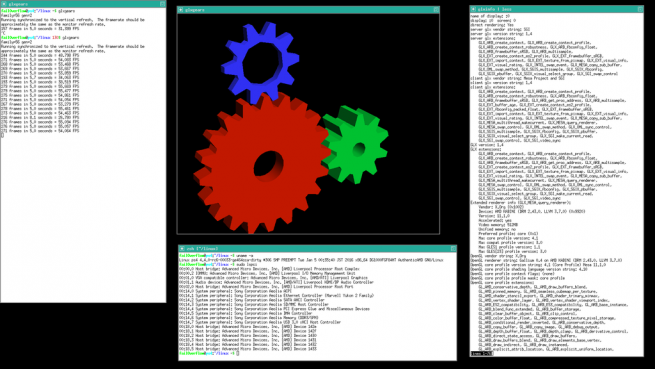Viewport: 655px width, 369px height.
Task: Click right title button of gears animation window
Action: point(436,9)
